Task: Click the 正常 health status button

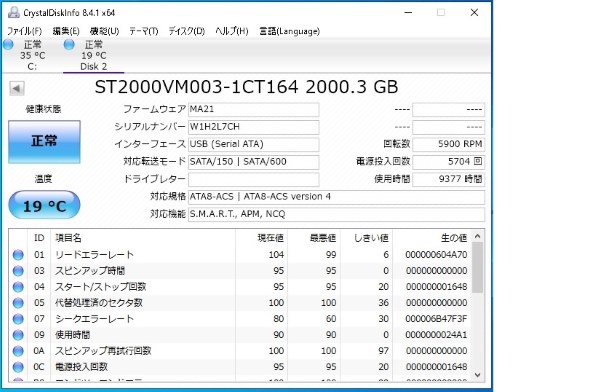Action: (44, 142)
